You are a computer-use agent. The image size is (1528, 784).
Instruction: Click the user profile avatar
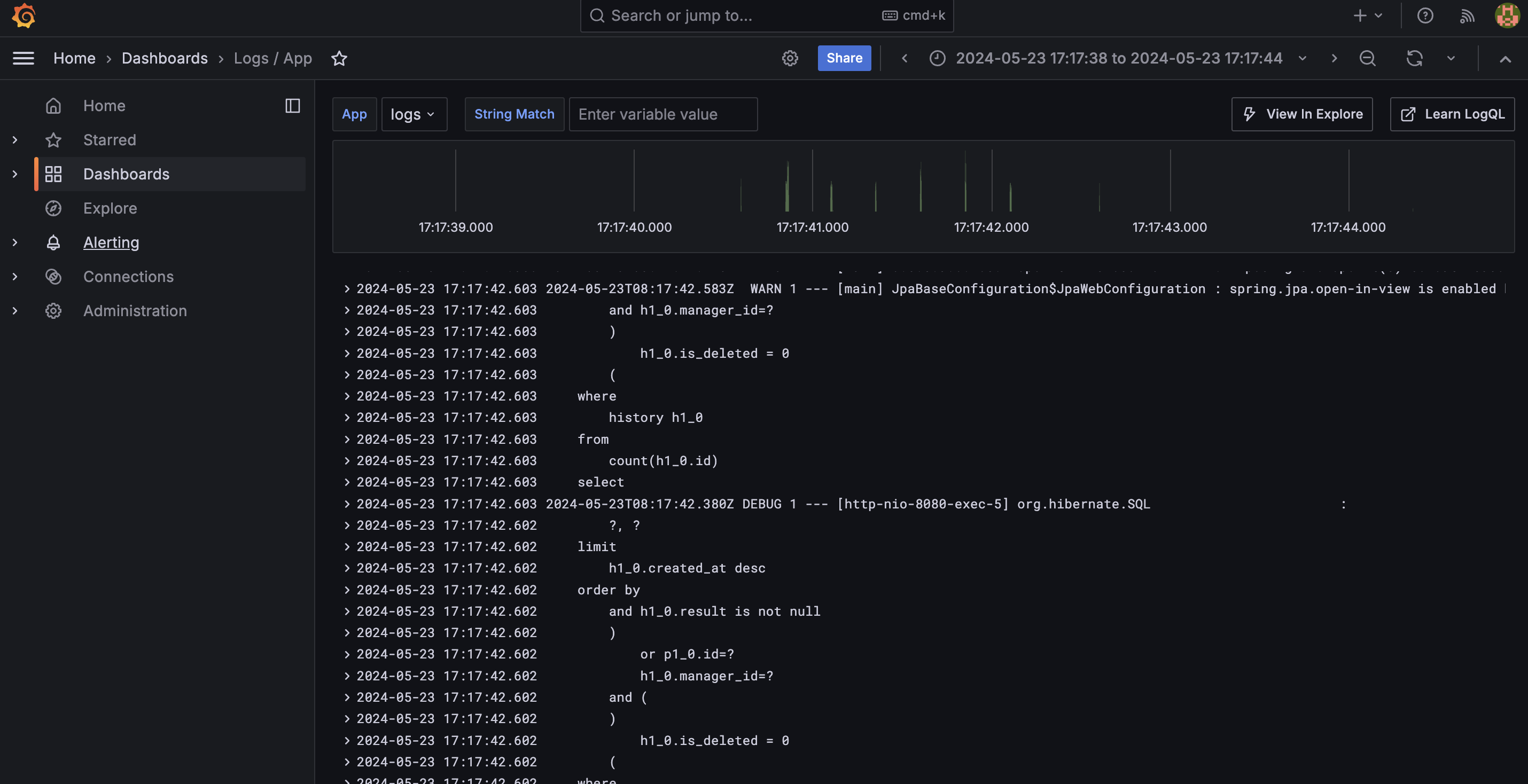coord(1507,16)
